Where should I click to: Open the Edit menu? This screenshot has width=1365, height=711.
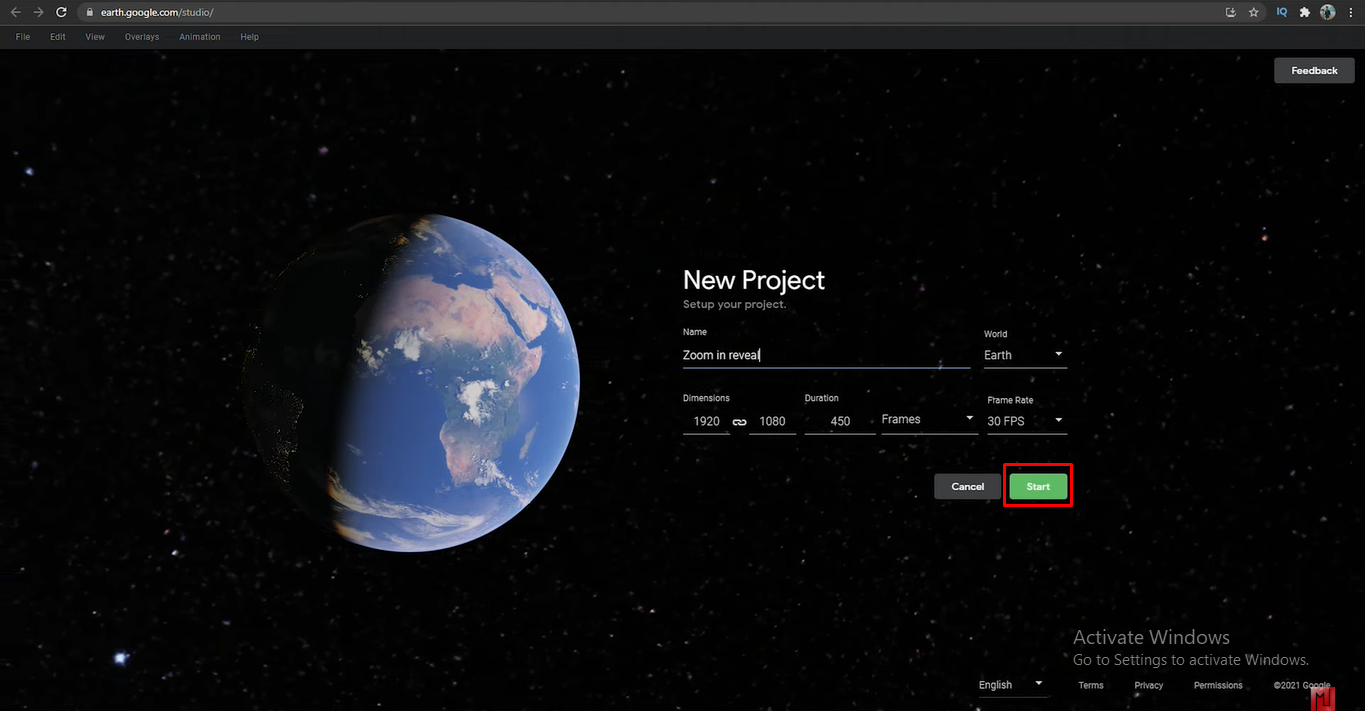[58, 37]
